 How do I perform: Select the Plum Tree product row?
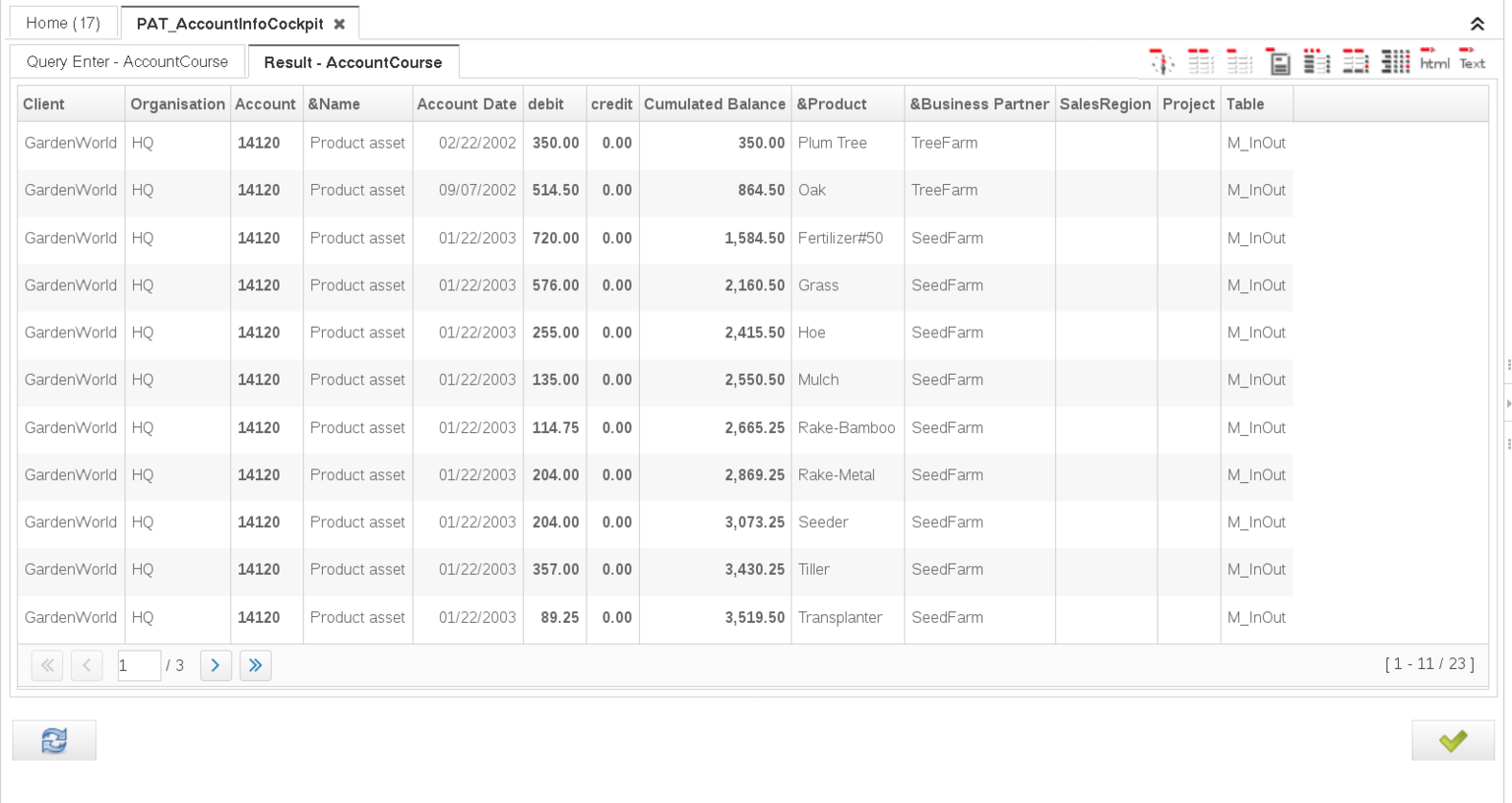tap(832, 144)
